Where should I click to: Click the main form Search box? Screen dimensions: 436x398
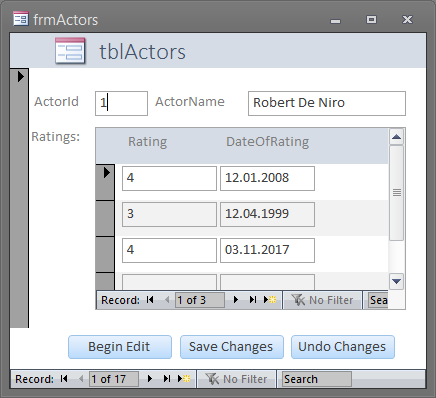[x=317, y=379]
